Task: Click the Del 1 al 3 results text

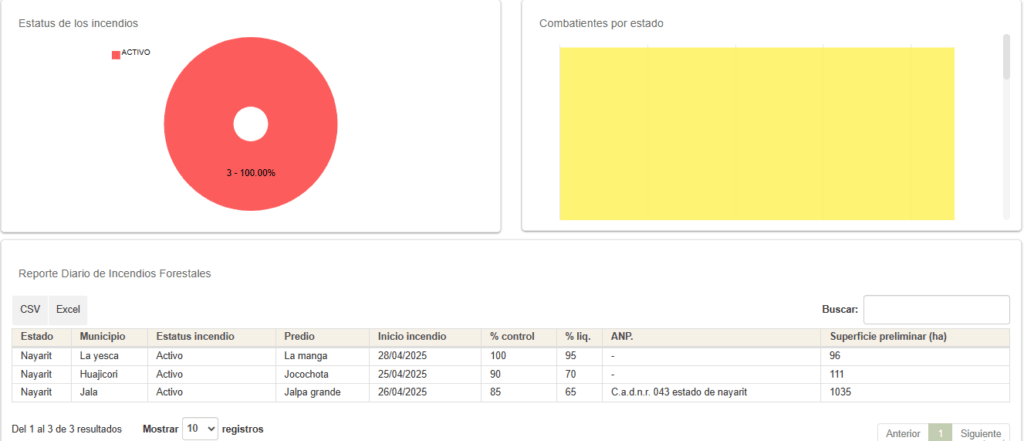Action: click(67, 429)
